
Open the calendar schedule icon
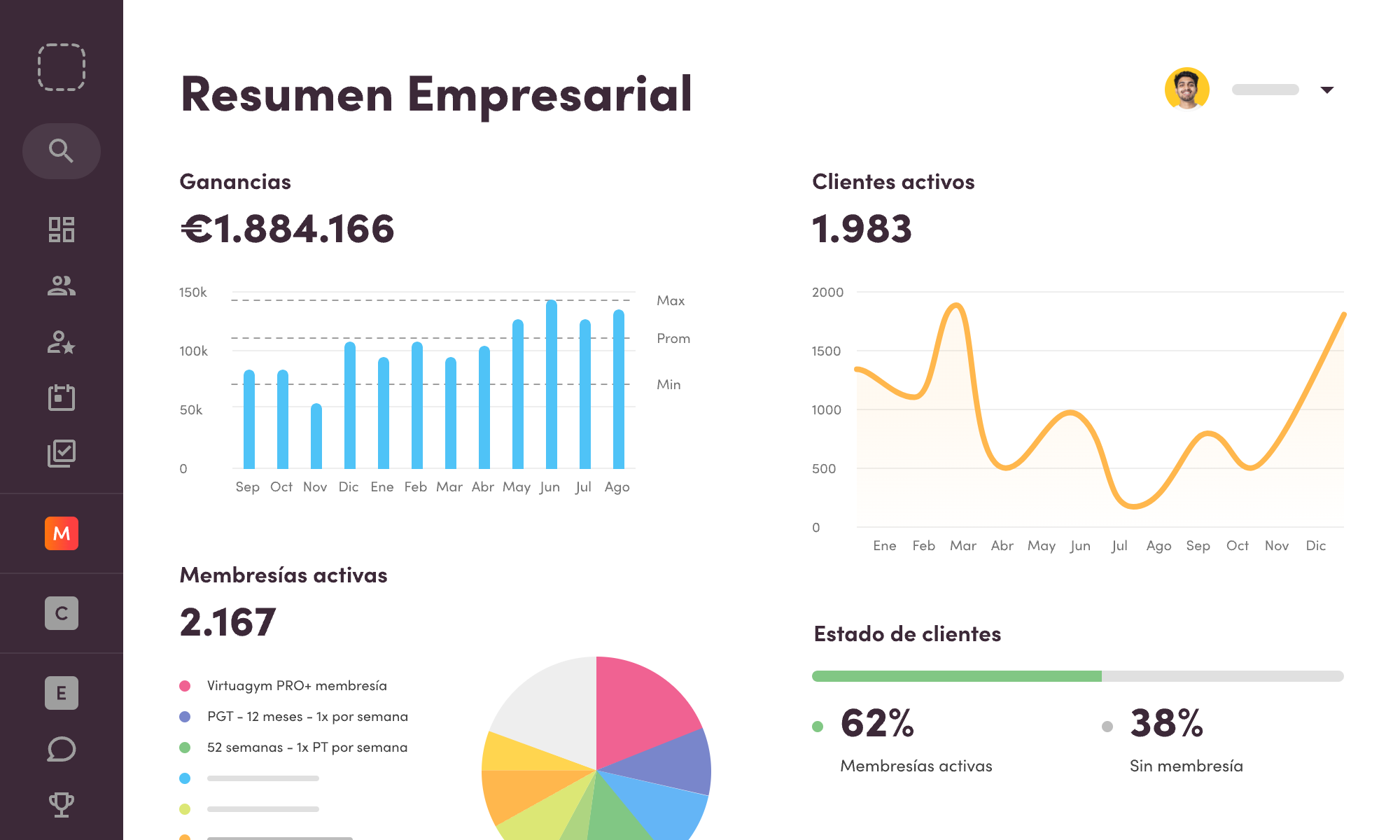62,398
